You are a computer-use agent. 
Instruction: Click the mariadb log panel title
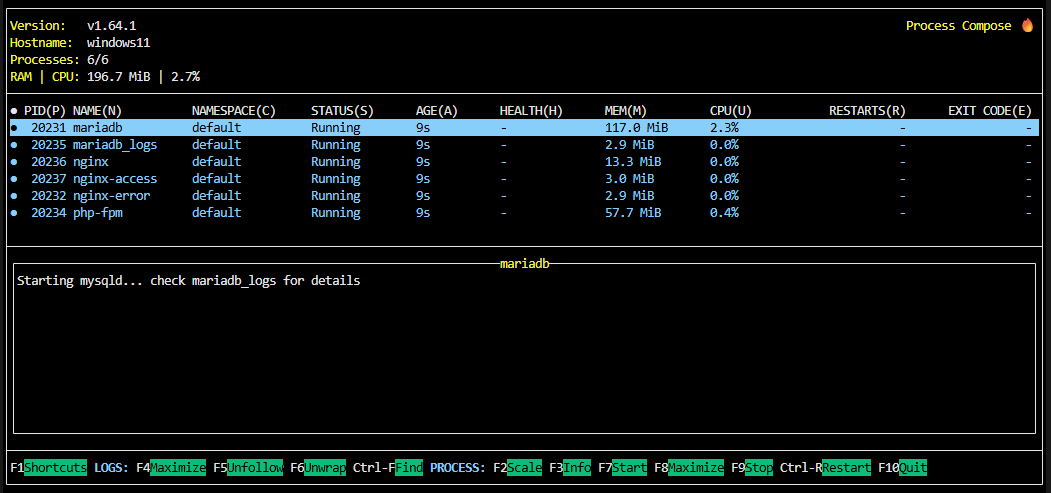coord(525,264)
